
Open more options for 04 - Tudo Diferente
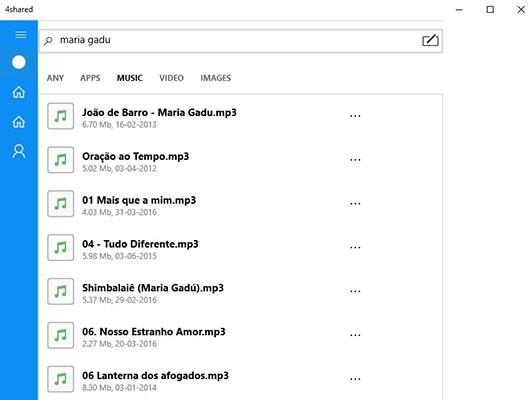tap(355, 248)
